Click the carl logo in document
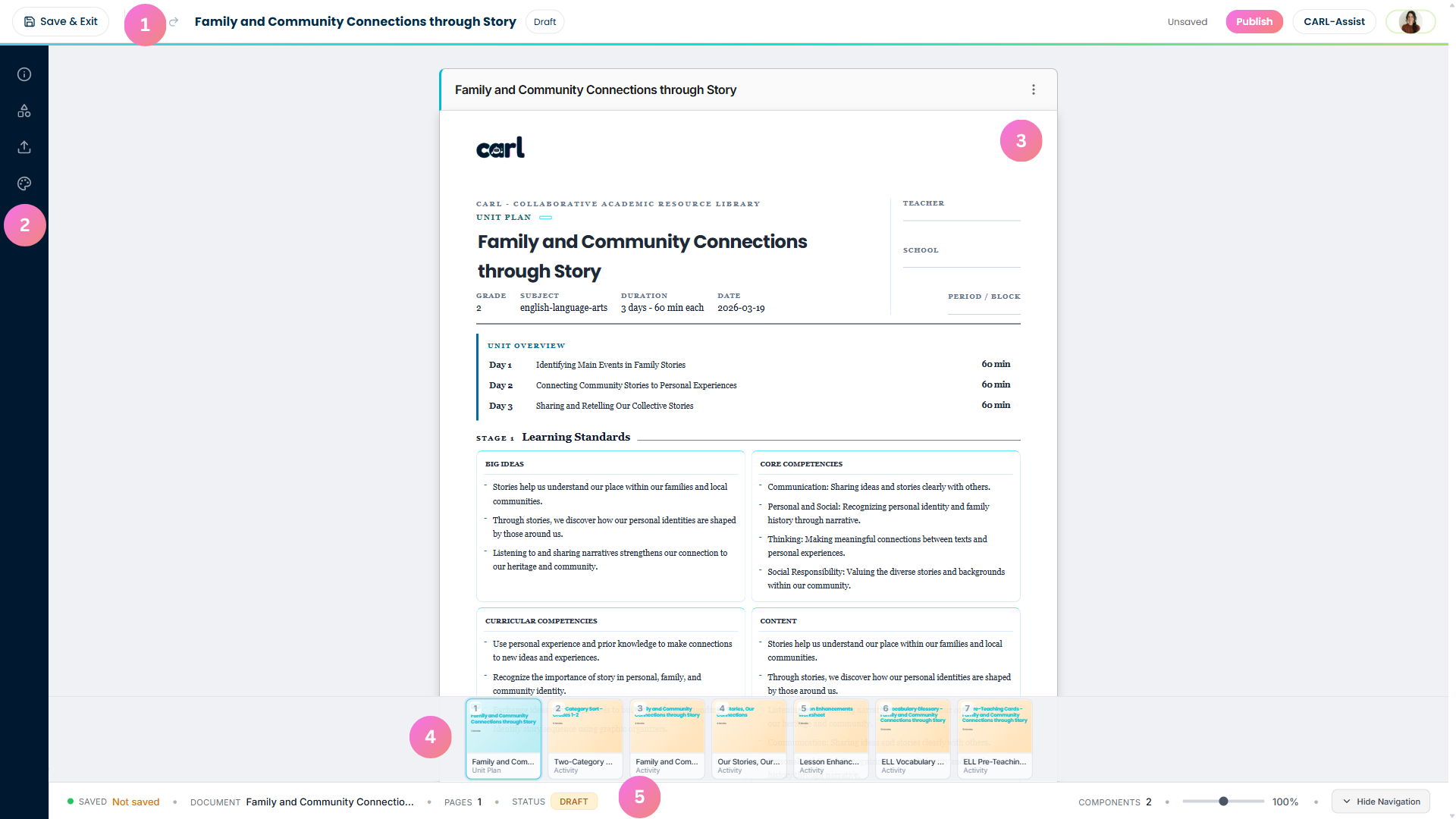The image size is (1456, 819). tap(500, 148)
